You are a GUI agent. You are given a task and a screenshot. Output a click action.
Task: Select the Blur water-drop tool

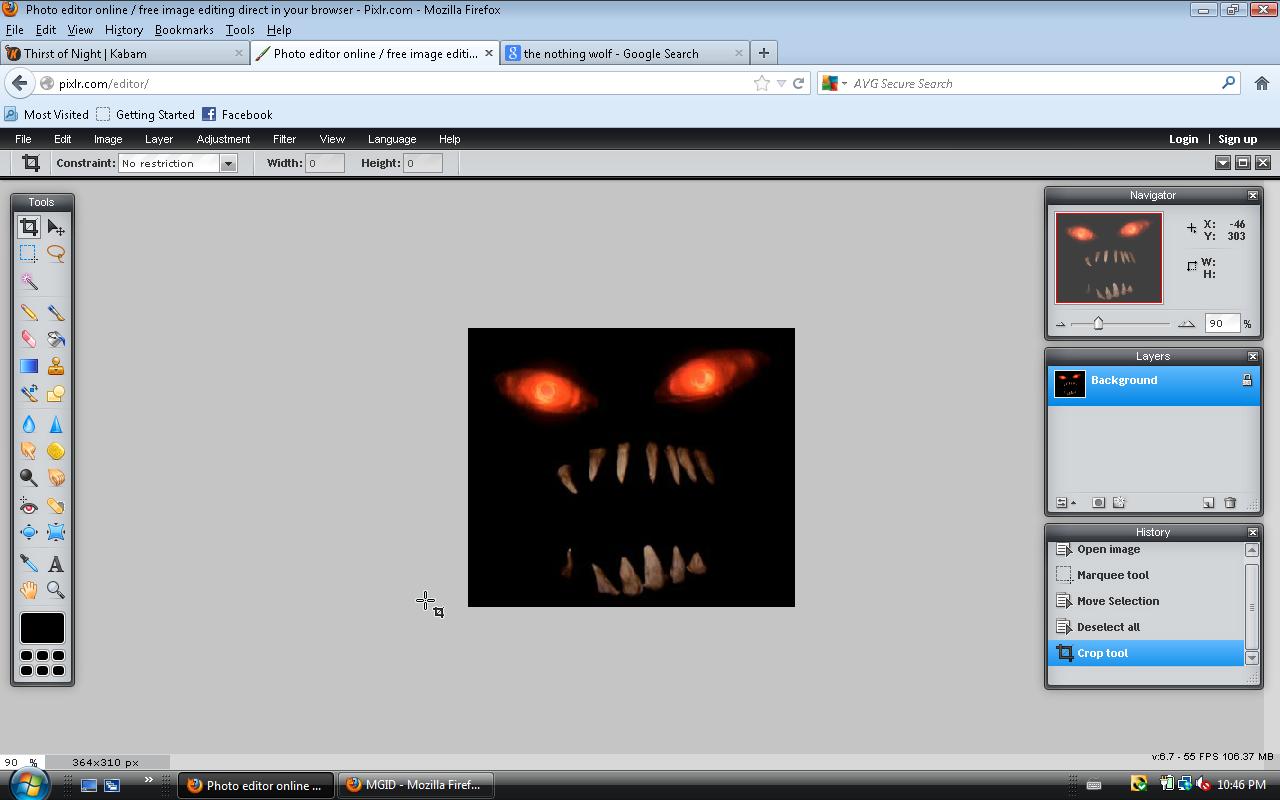[x=29, y=424]
